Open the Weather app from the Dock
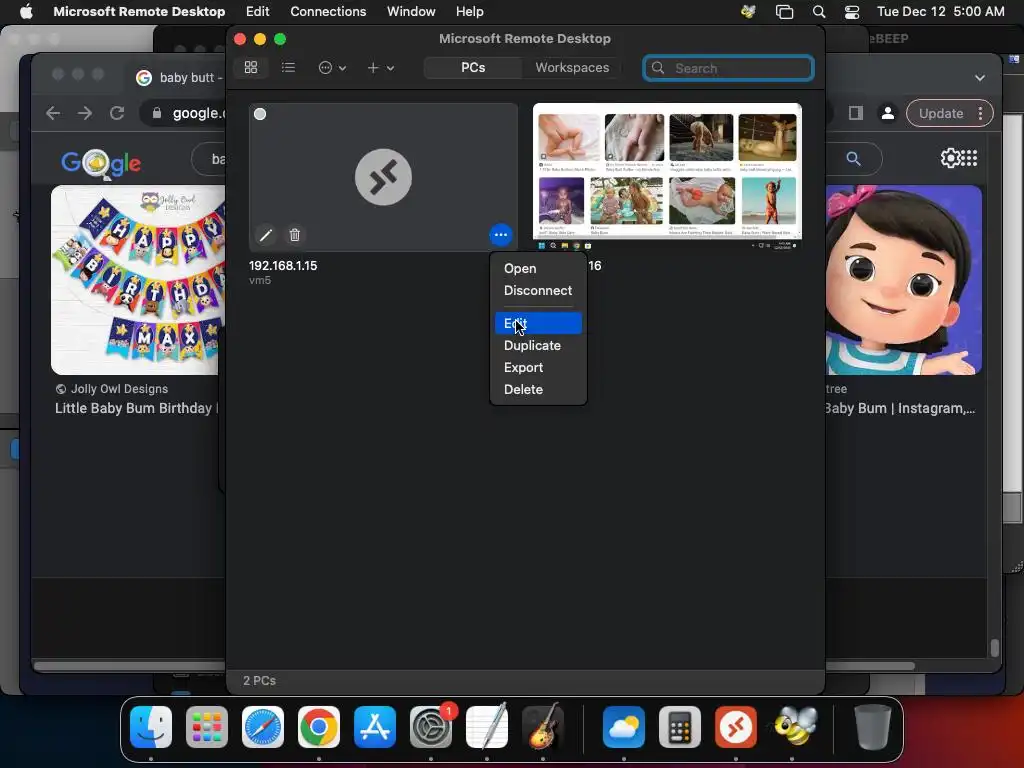 click(x=624, y=727)
